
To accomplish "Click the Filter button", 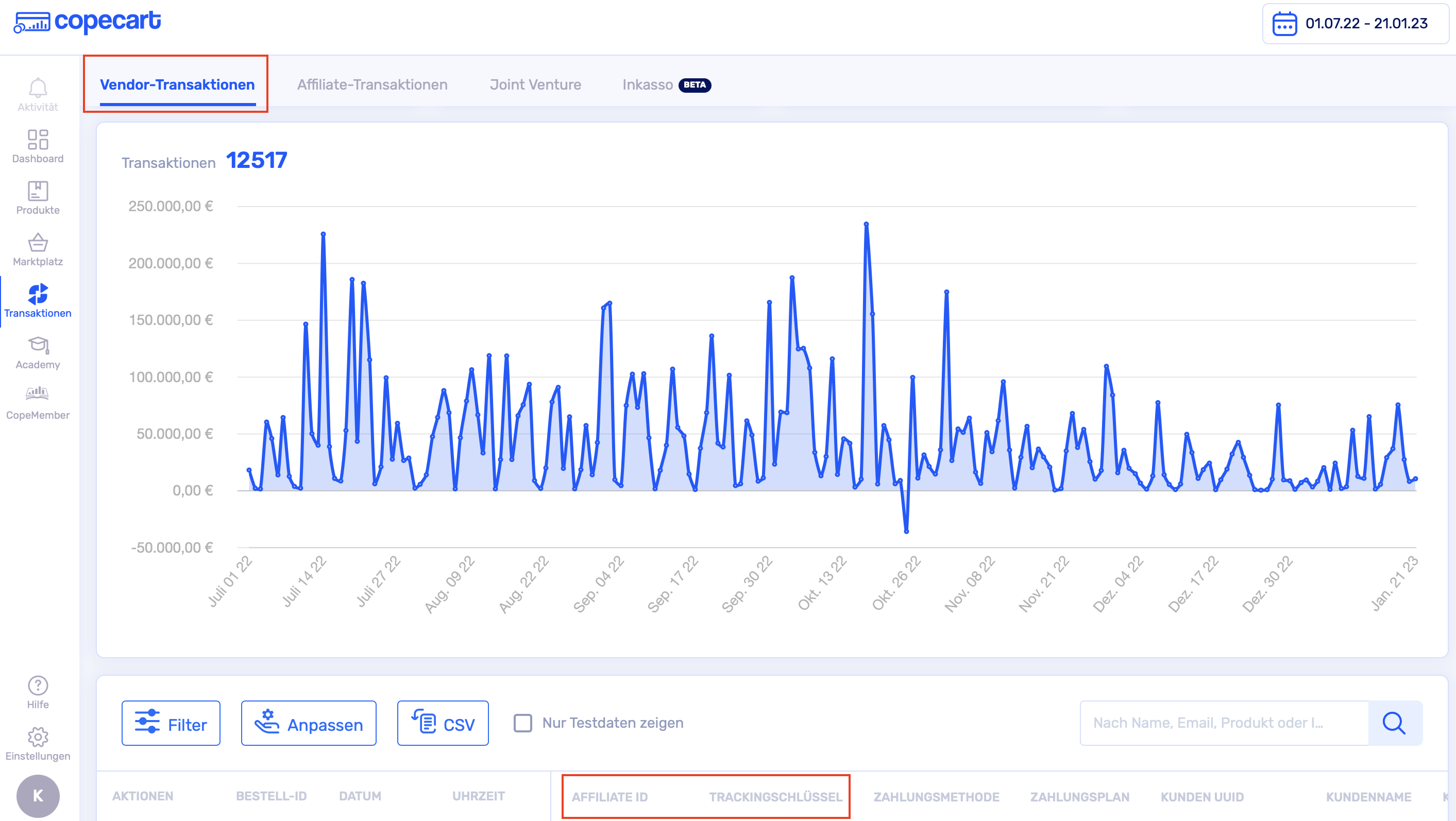I will coord(171,723).
